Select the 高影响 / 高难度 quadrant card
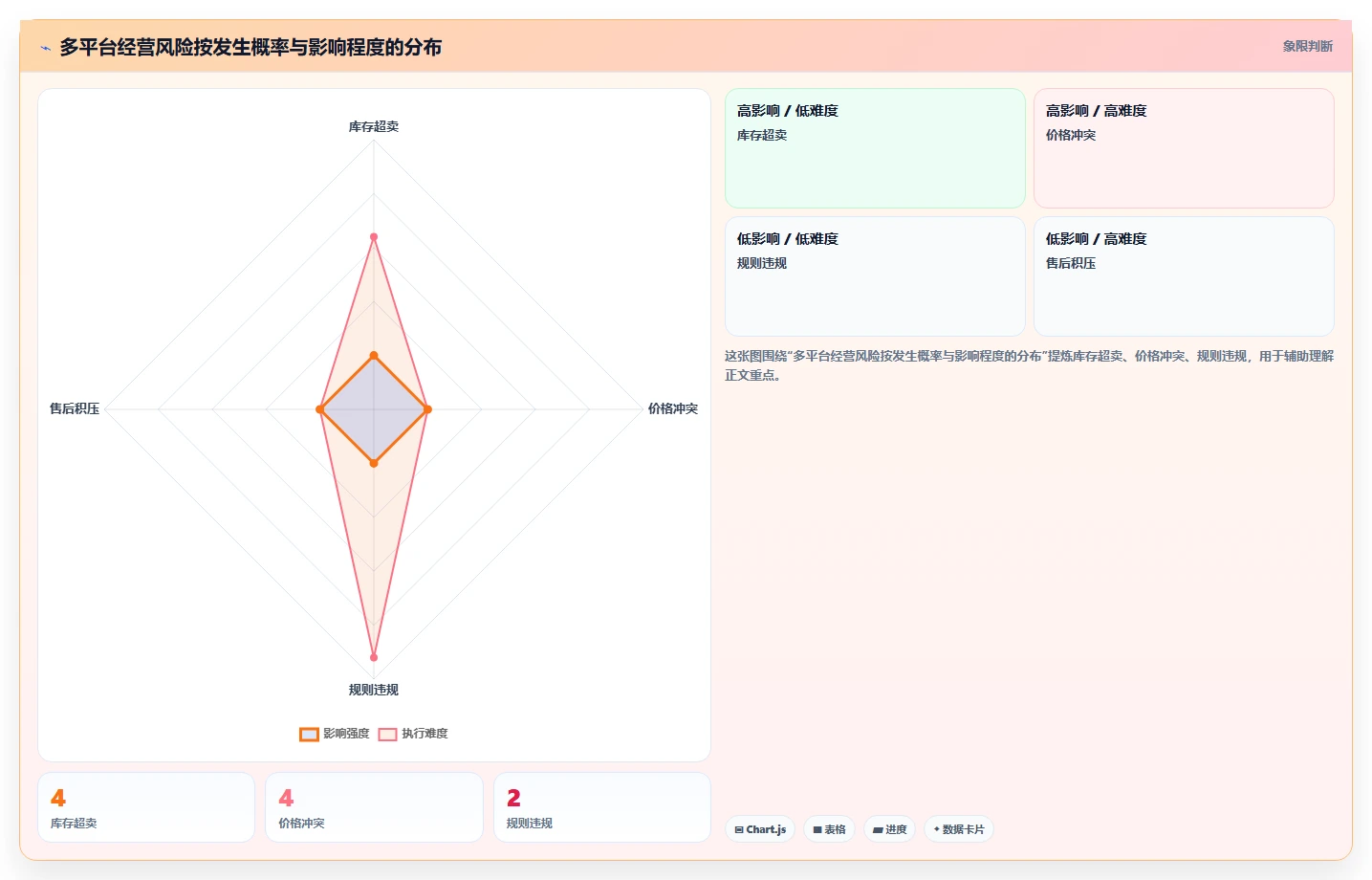This screenshot has height=880, width=1372. click(1184, 148)
